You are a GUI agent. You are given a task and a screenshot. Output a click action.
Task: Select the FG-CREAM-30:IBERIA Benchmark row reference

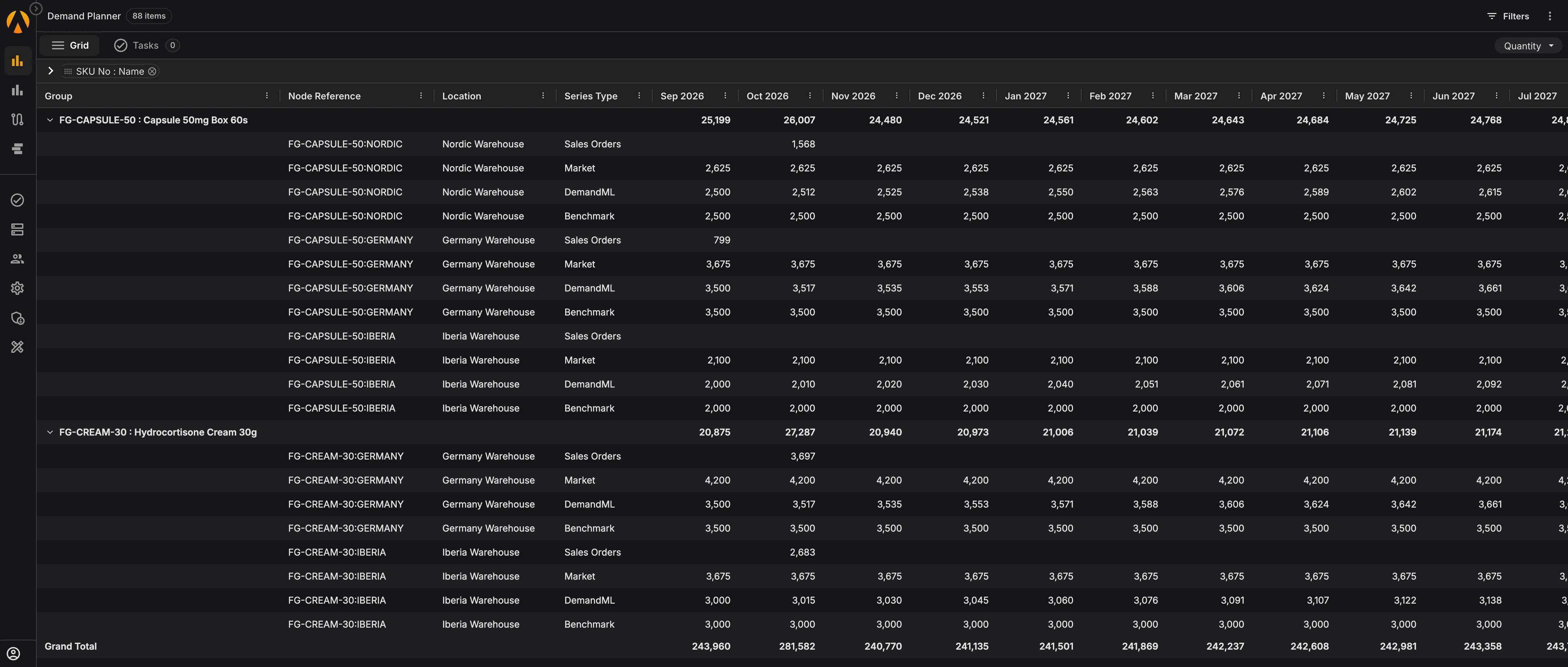337,624
